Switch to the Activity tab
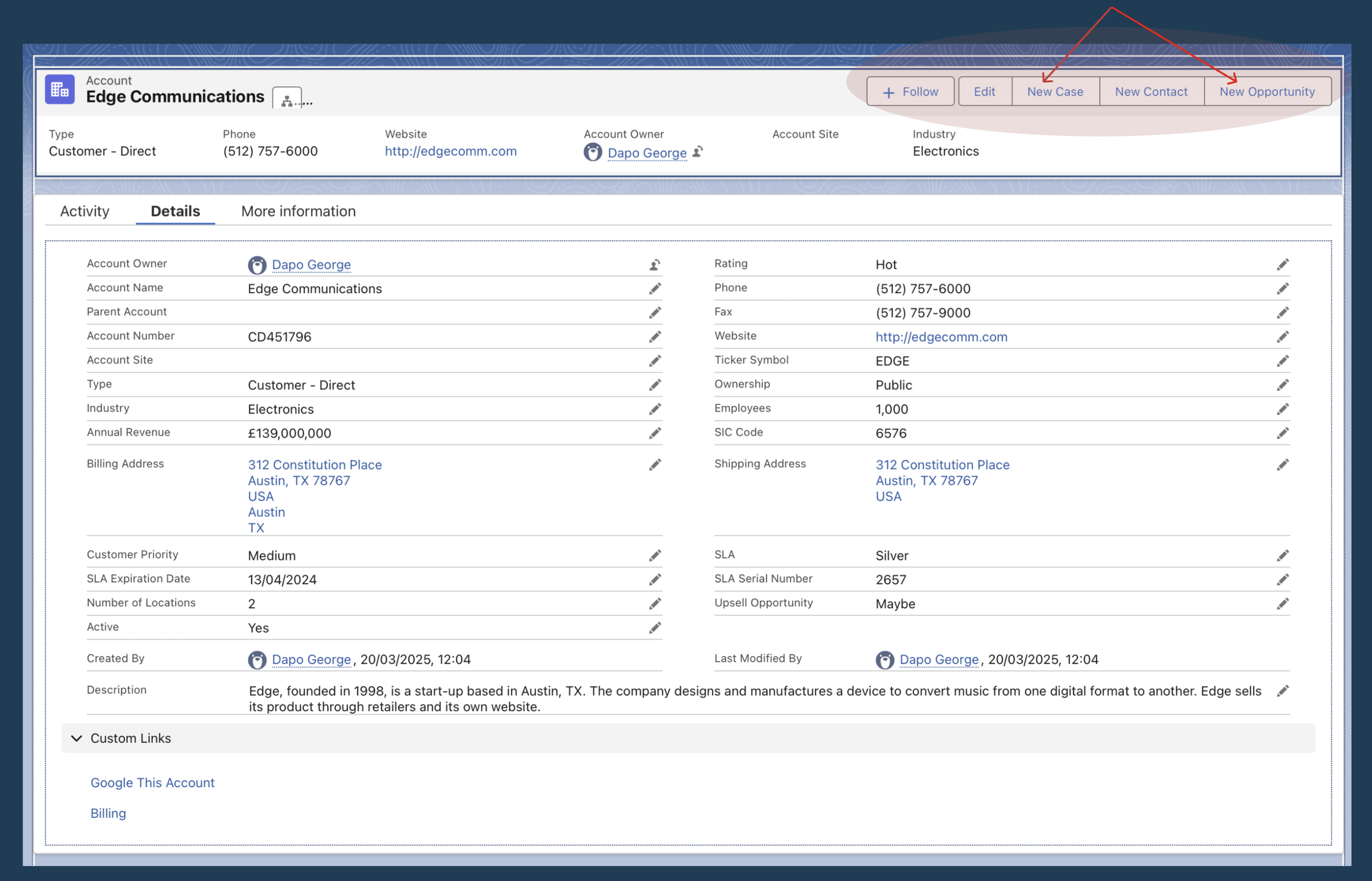 coord(85,211)
